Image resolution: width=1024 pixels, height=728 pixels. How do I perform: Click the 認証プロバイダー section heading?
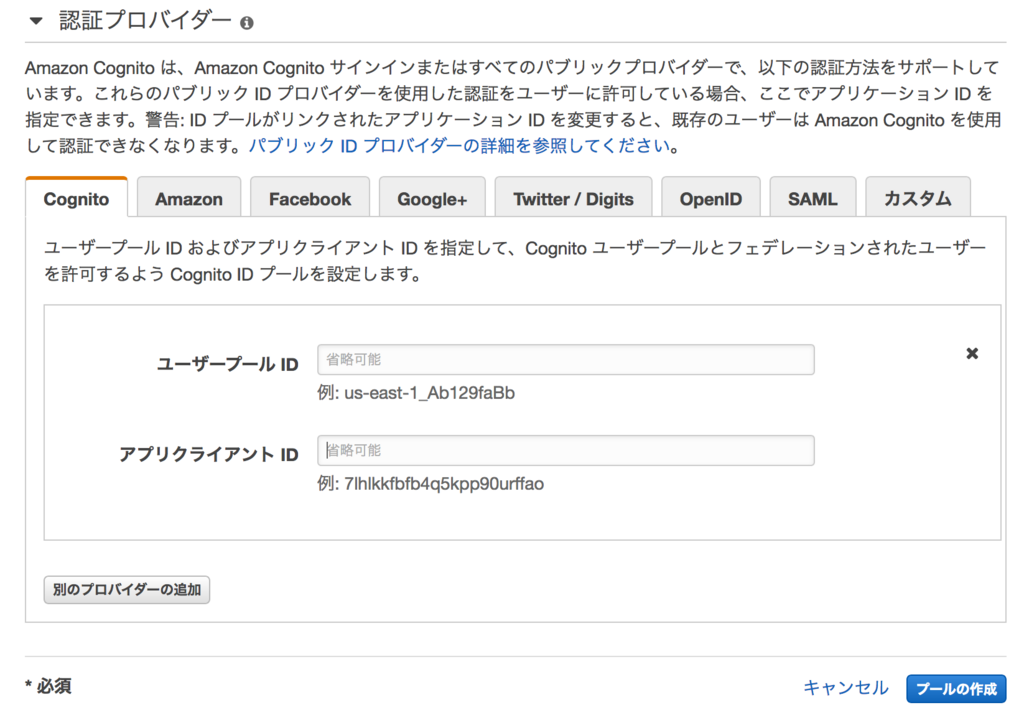click(145, 21)
